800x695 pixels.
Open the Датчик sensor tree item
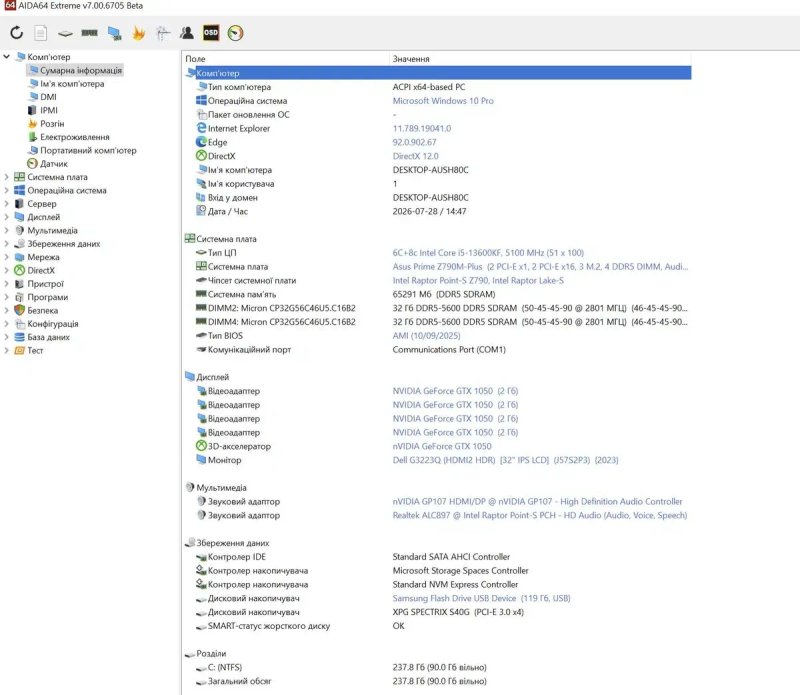point(54,164)
